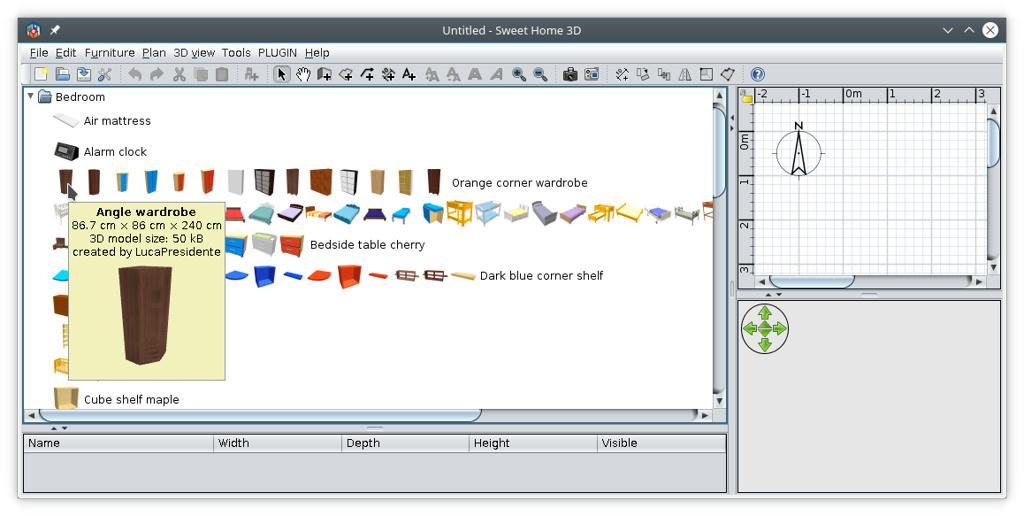Select the Create walls tool
This screenshot has width=1024, height=516.
[325, 74]
